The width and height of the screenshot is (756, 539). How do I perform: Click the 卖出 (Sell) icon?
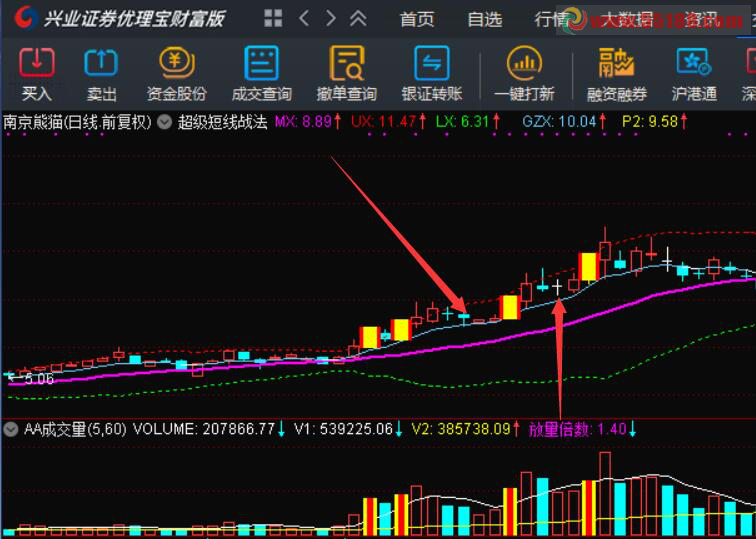tap(101, 73)
